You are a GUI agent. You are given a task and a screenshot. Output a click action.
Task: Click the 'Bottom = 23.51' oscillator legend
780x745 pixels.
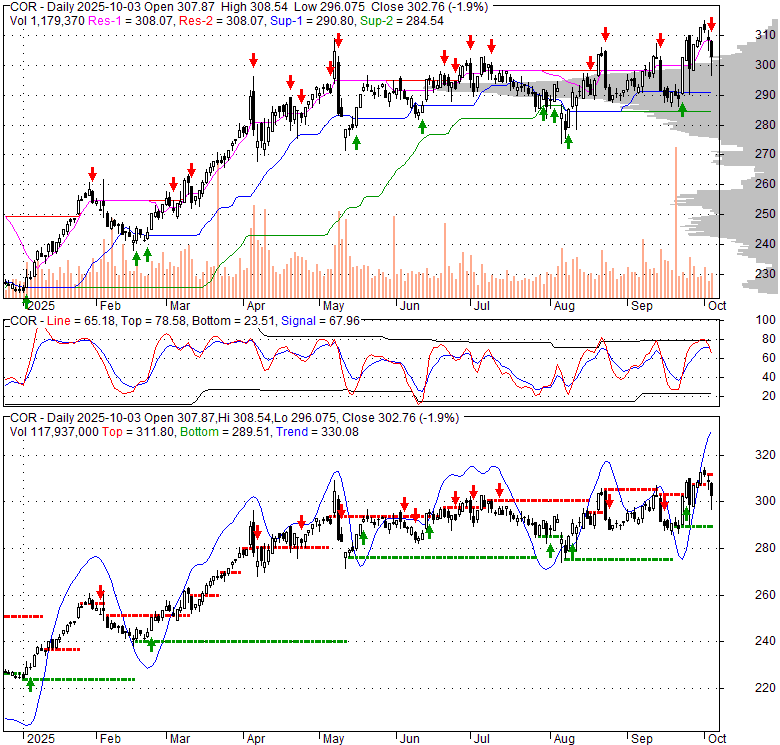(x=233, y=321)
